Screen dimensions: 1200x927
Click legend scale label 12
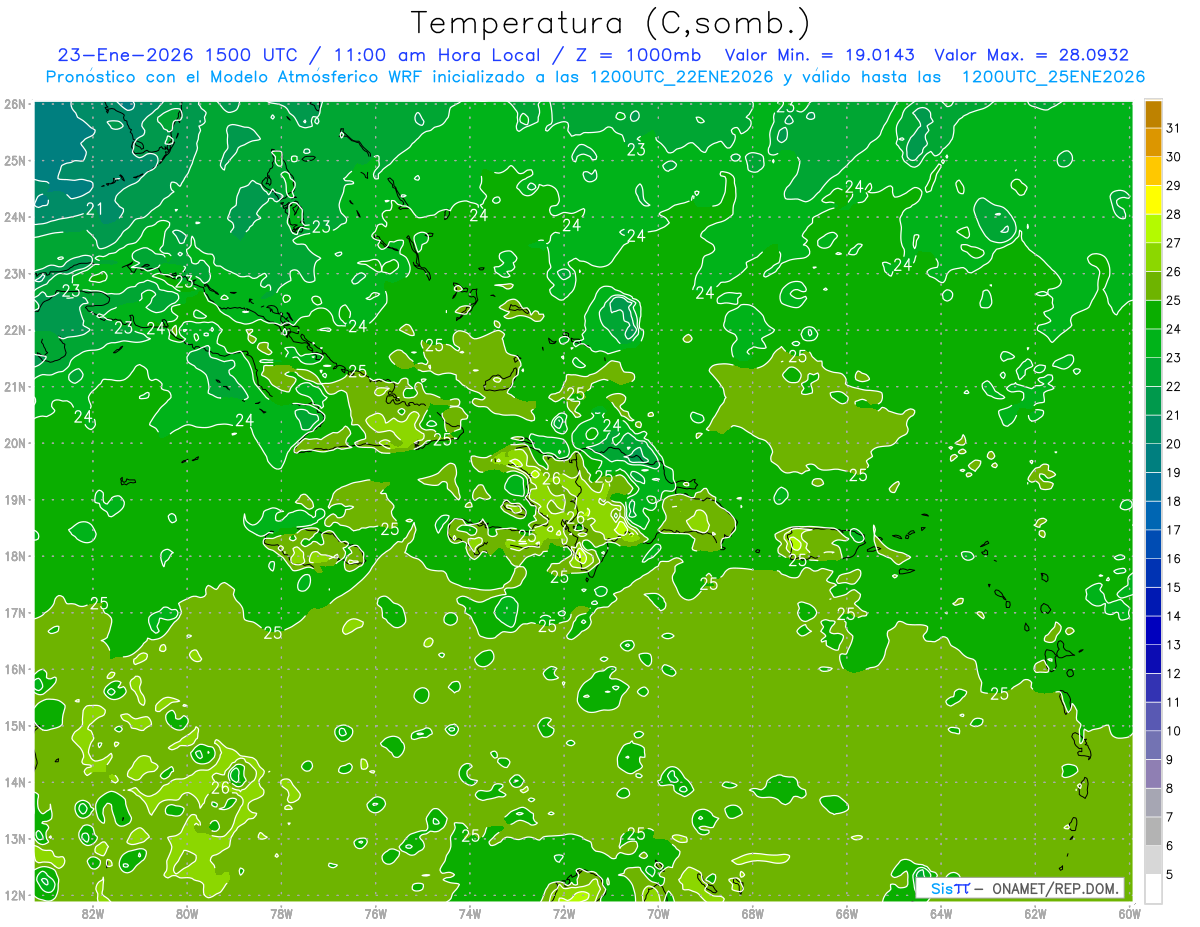[x=1173, y=673]
